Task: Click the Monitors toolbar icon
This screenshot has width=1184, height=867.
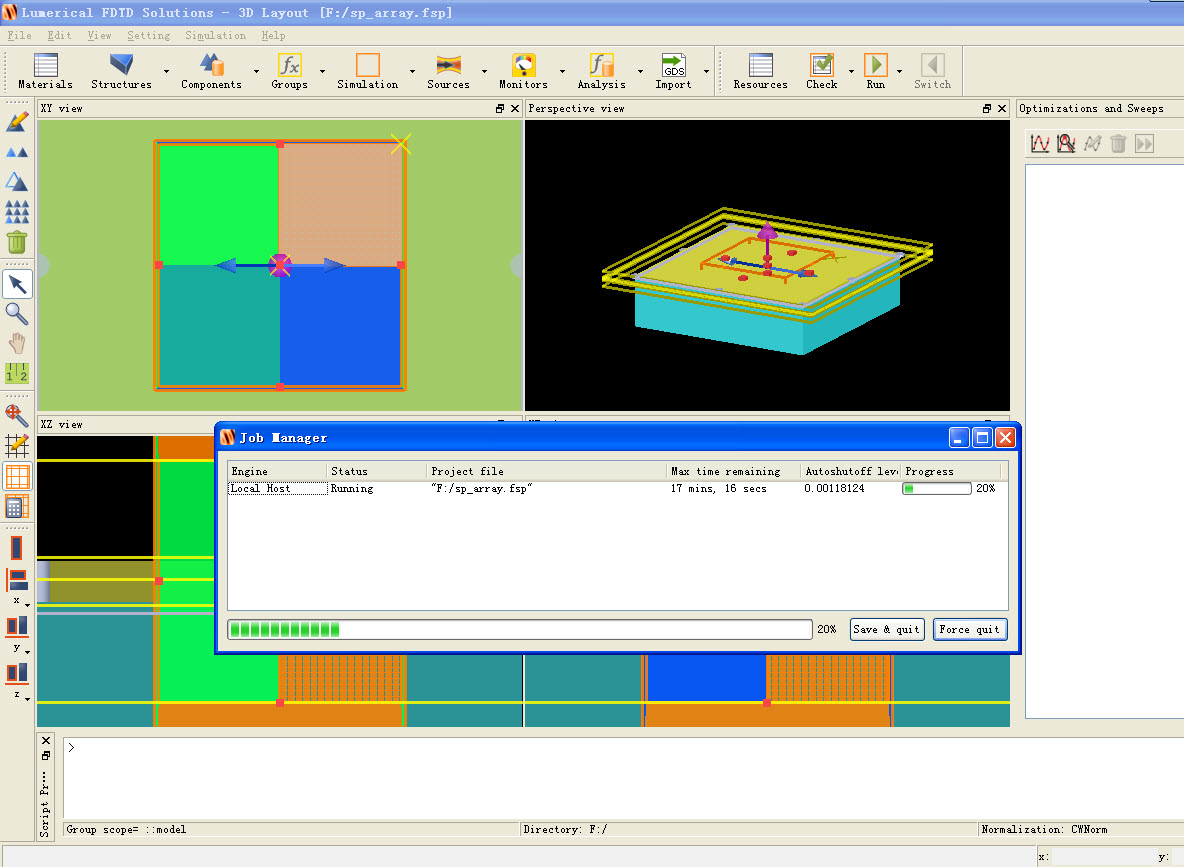Action: tap(523, 65)
